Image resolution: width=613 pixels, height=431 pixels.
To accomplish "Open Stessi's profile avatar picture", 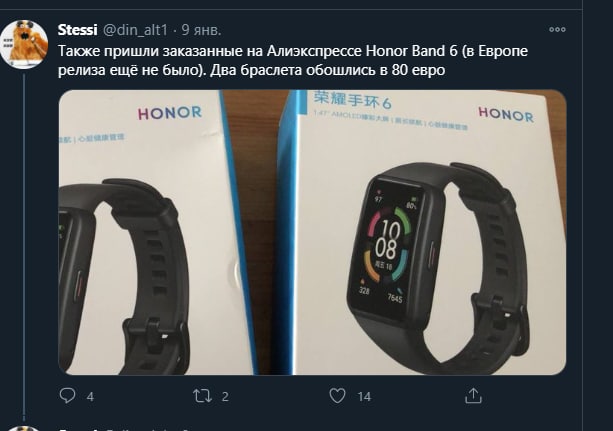I will coord(24,44).
